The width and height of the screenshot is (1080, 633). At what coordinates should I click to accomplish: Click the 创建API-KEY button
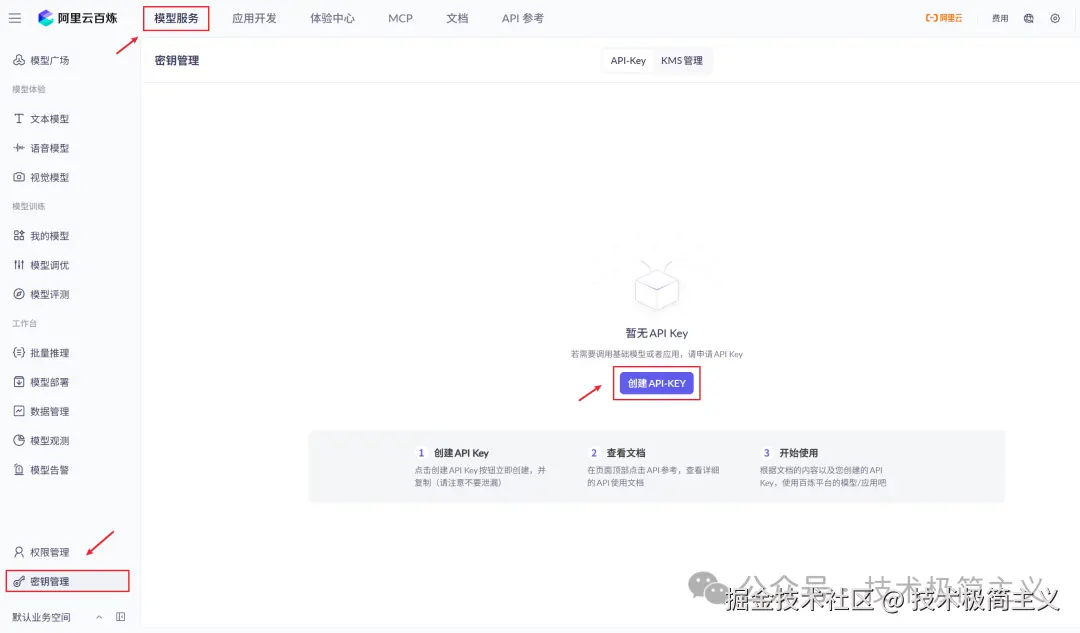click(x=656, y=383)
